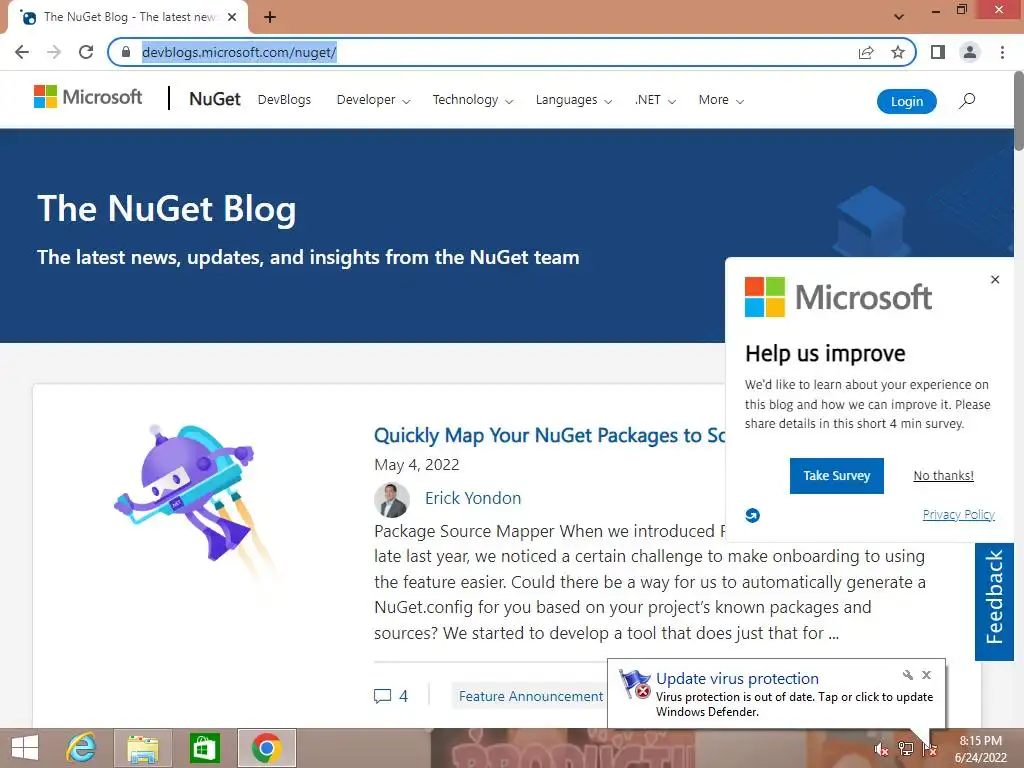This screenshot has width=1024, height=768.
Task: Click the network tray icon
Action: pyautogui.click(x=905, y=749)
